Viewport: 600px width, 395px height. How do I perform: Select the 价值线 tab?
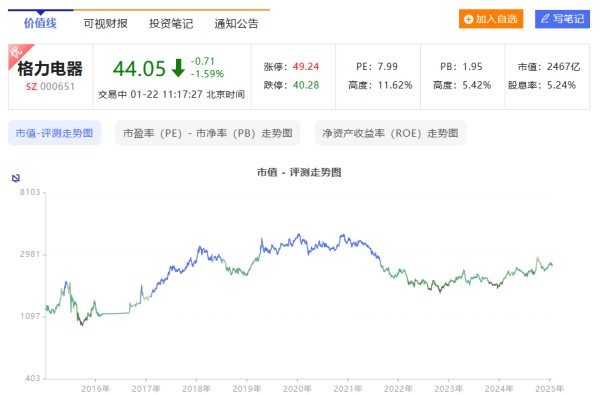coord(40,23)
